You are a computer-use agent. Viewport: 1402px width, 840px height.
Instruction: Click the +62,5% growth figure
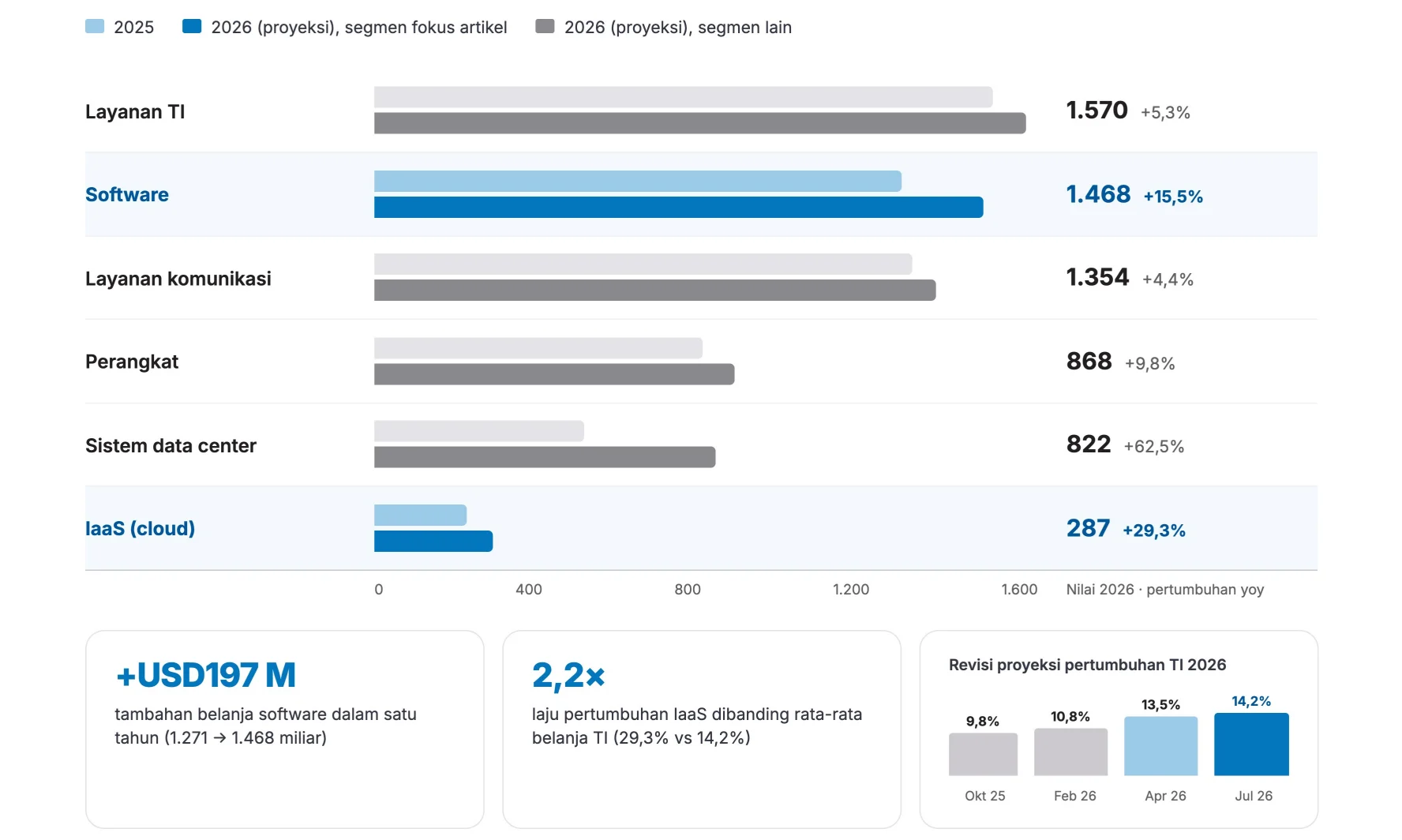[1154, 447]
